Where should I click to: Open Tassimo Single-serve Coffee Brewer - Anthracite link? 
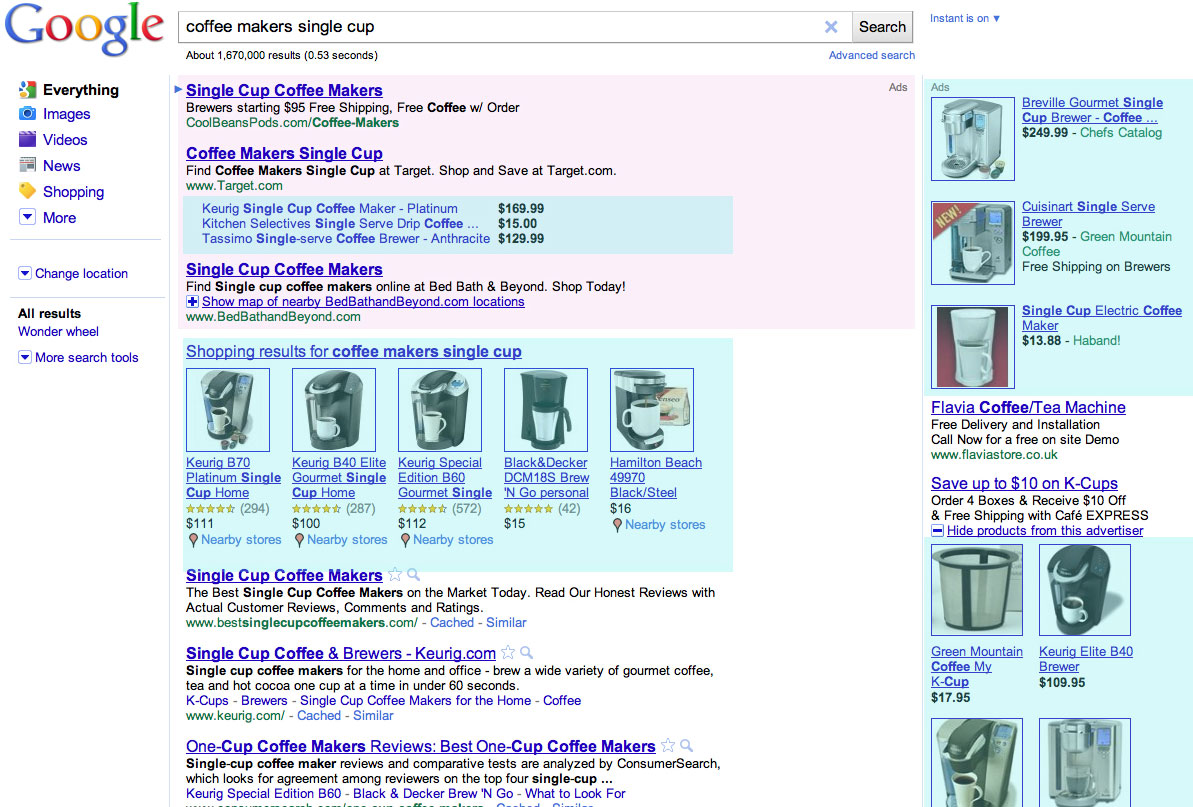(x=345, y=239)
